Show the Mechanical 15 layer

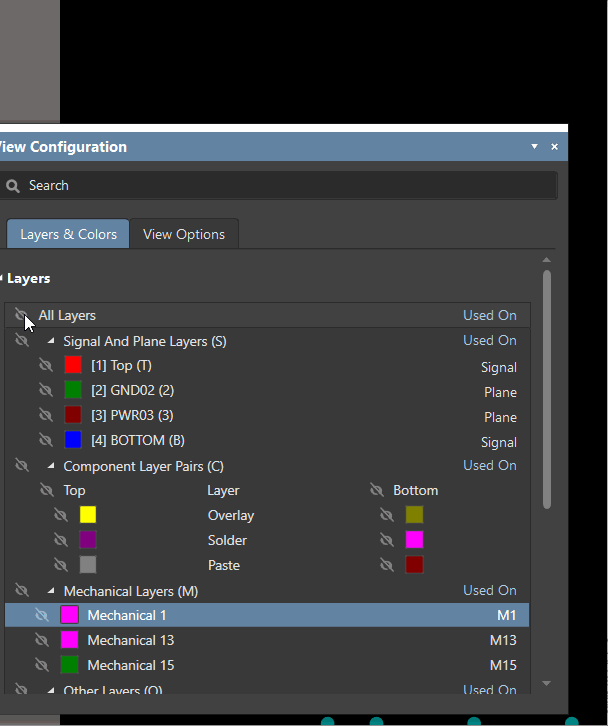pyautogui.click(x=42, y=665)
